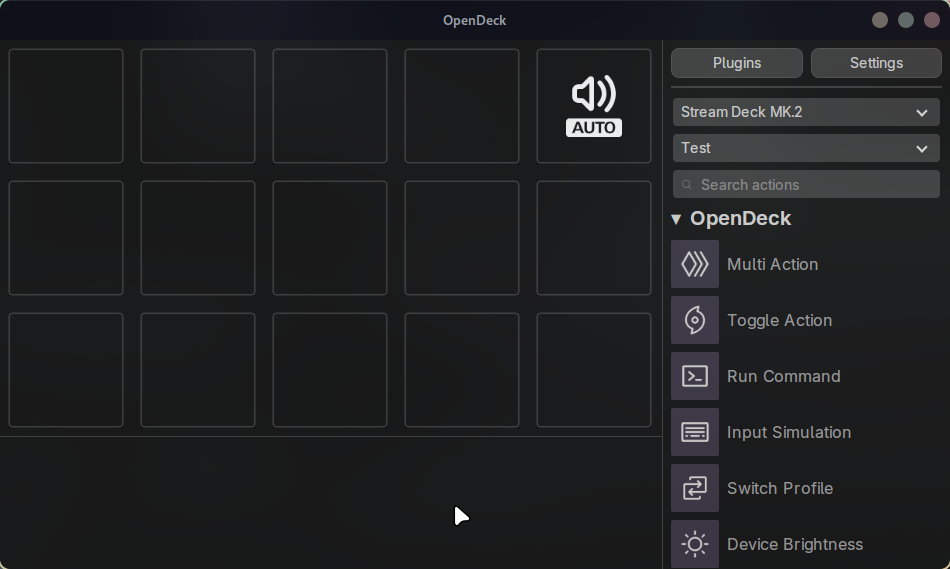950x569 pixels.
Task: Open the Plugins panel
Action: click(x=737, y=63)
